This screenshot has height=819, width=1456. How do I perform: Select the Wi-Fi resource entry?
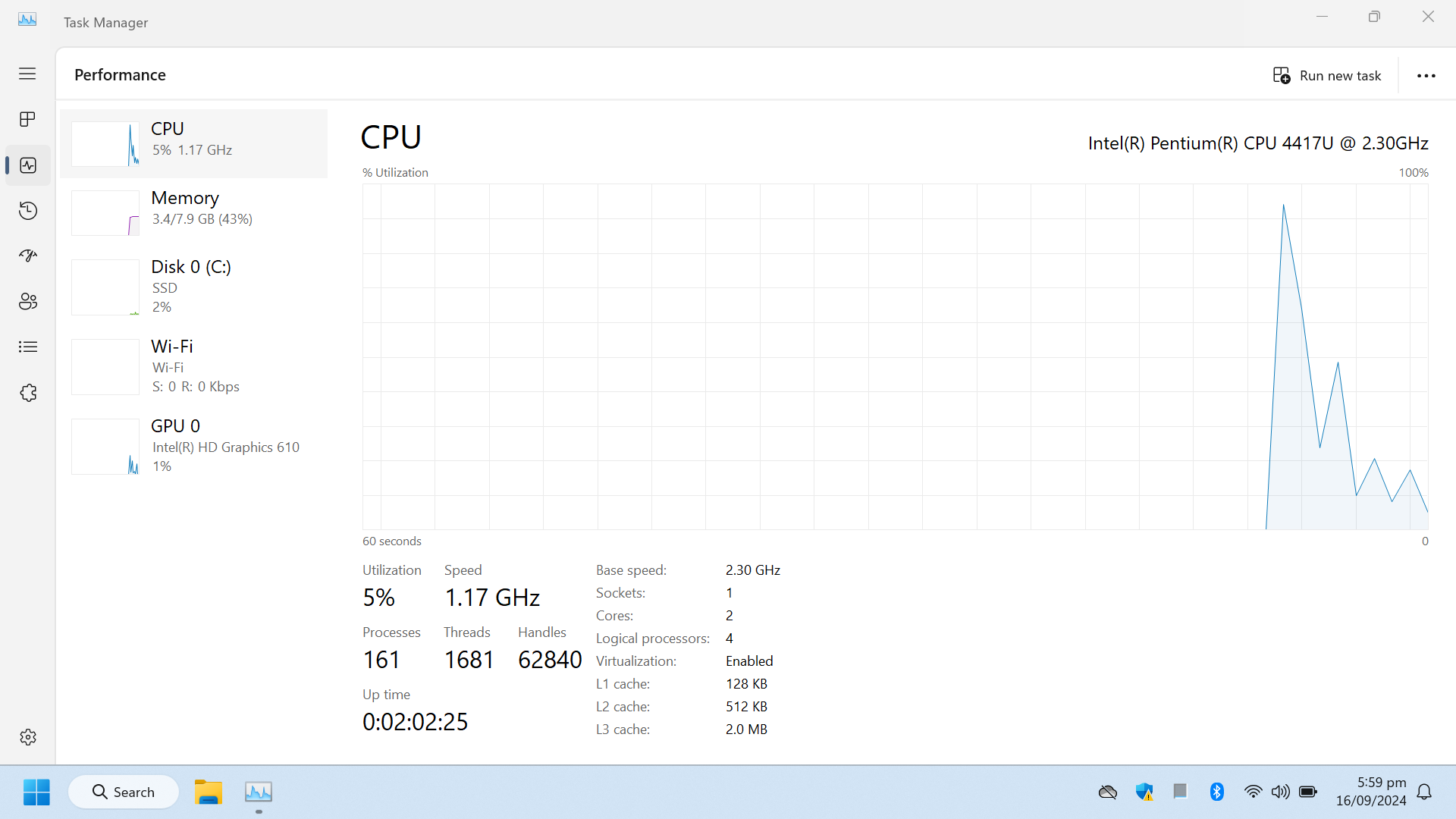[194, 366]
